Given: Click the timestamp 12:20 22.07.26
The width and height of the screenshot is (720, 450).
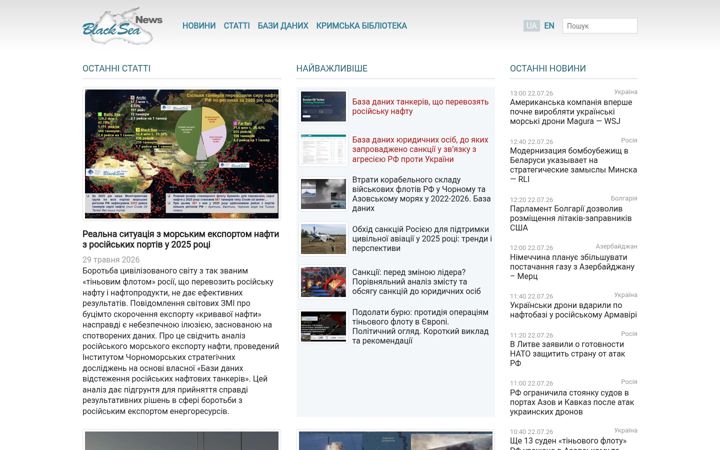Looking at the screenshot, I should 531,199.
